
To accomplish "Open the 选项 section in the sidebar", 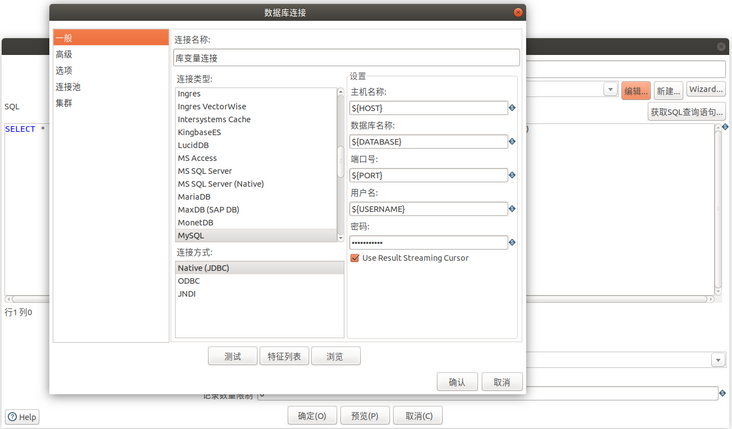I will [x=64, y=71].
